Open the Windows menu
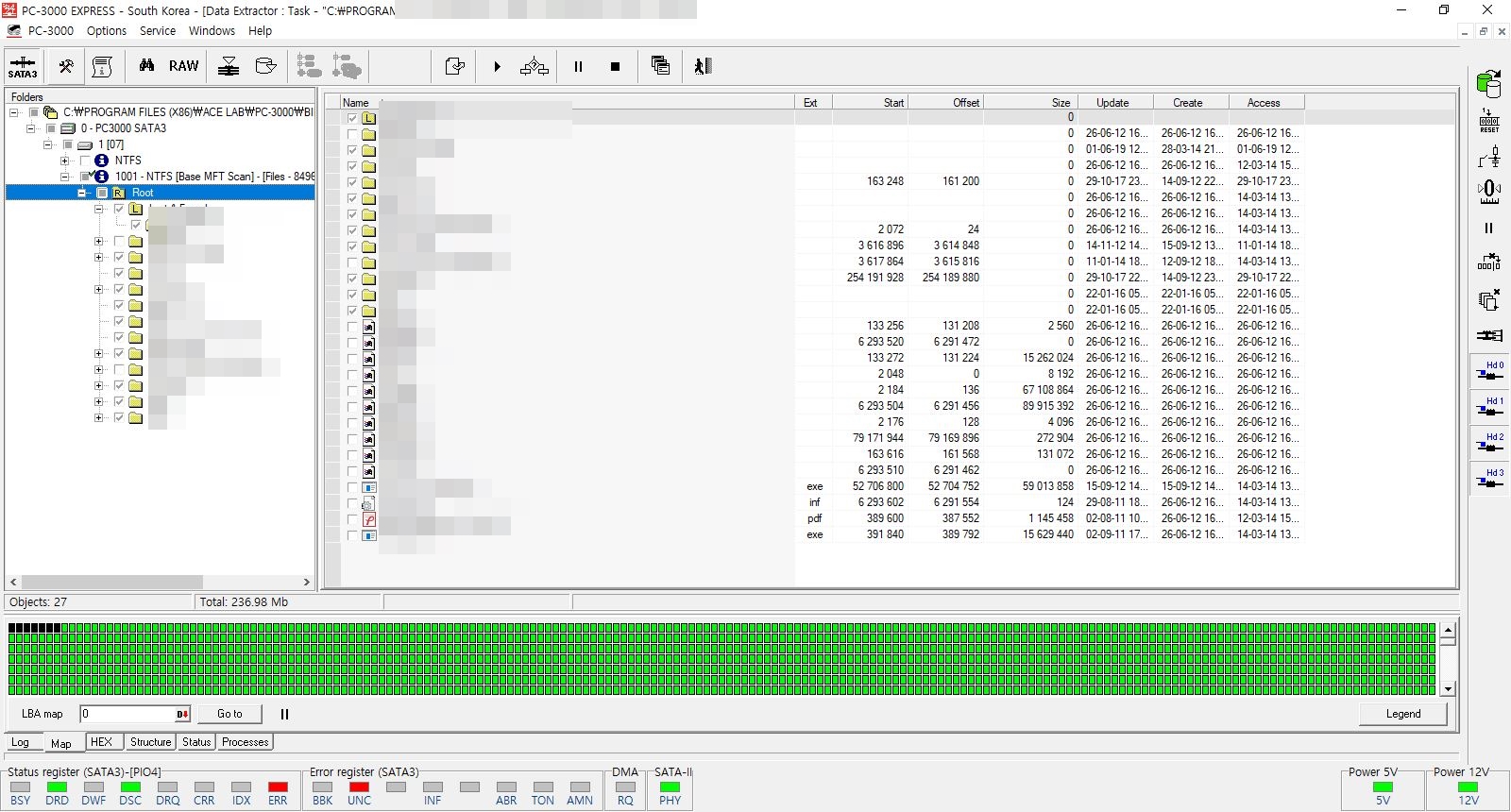 click(212, 31)
